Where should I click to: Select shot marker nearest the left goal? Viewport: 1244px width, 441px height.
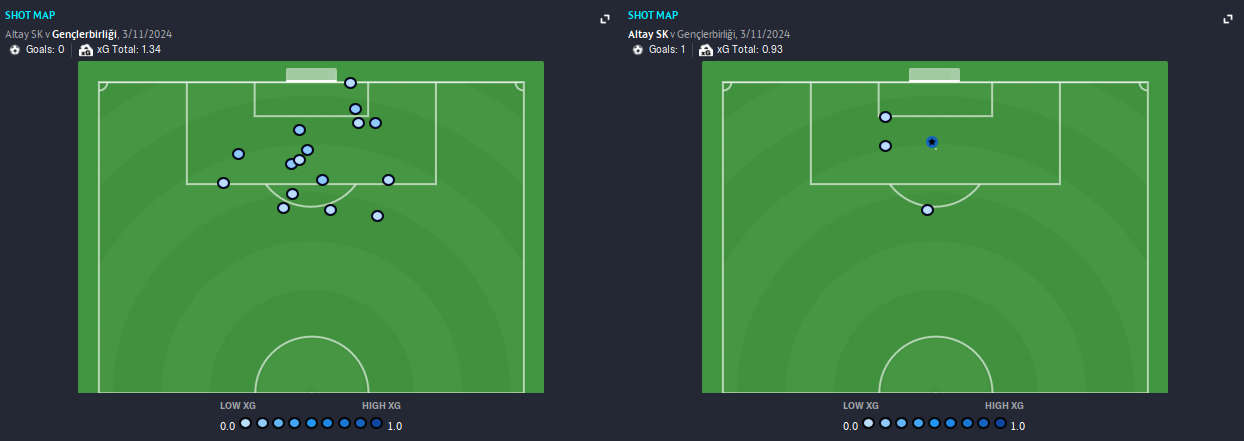coord(350,83)
